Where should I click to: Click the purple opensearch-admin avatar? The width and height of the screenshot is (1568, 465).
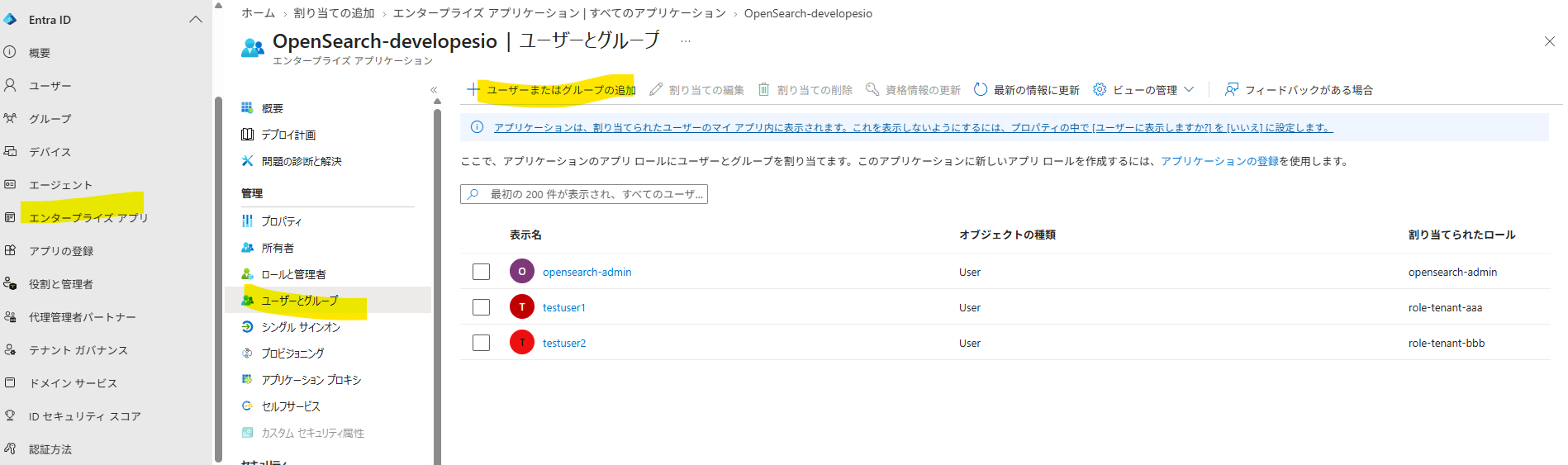521,271
